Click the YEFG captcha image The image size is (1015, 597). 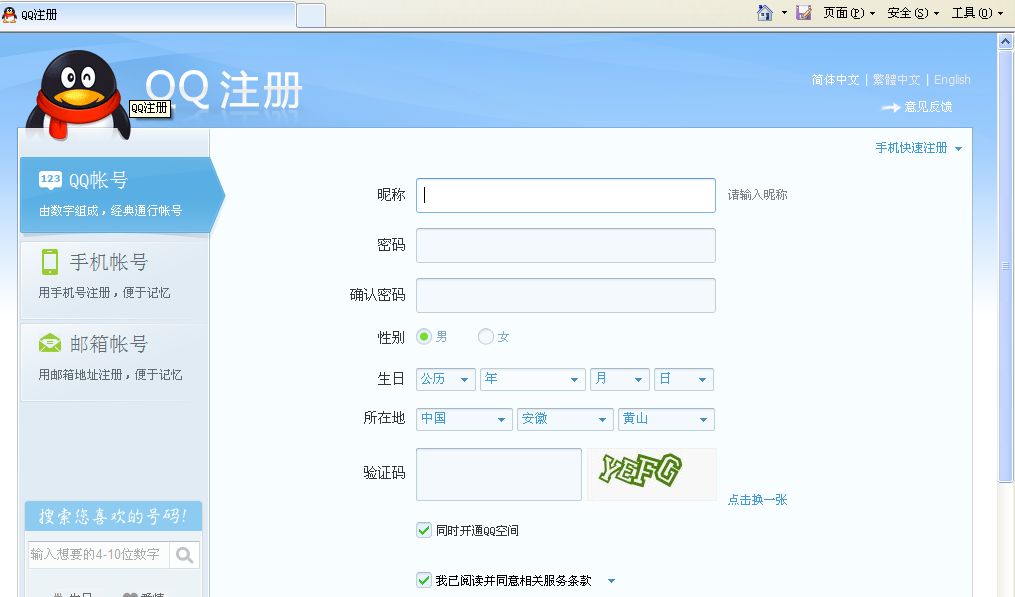pos(651,474)
